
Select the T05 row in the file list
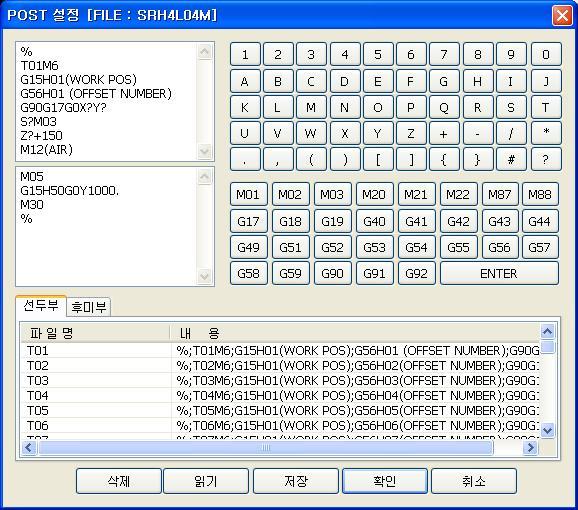click(x=280, y=411)
